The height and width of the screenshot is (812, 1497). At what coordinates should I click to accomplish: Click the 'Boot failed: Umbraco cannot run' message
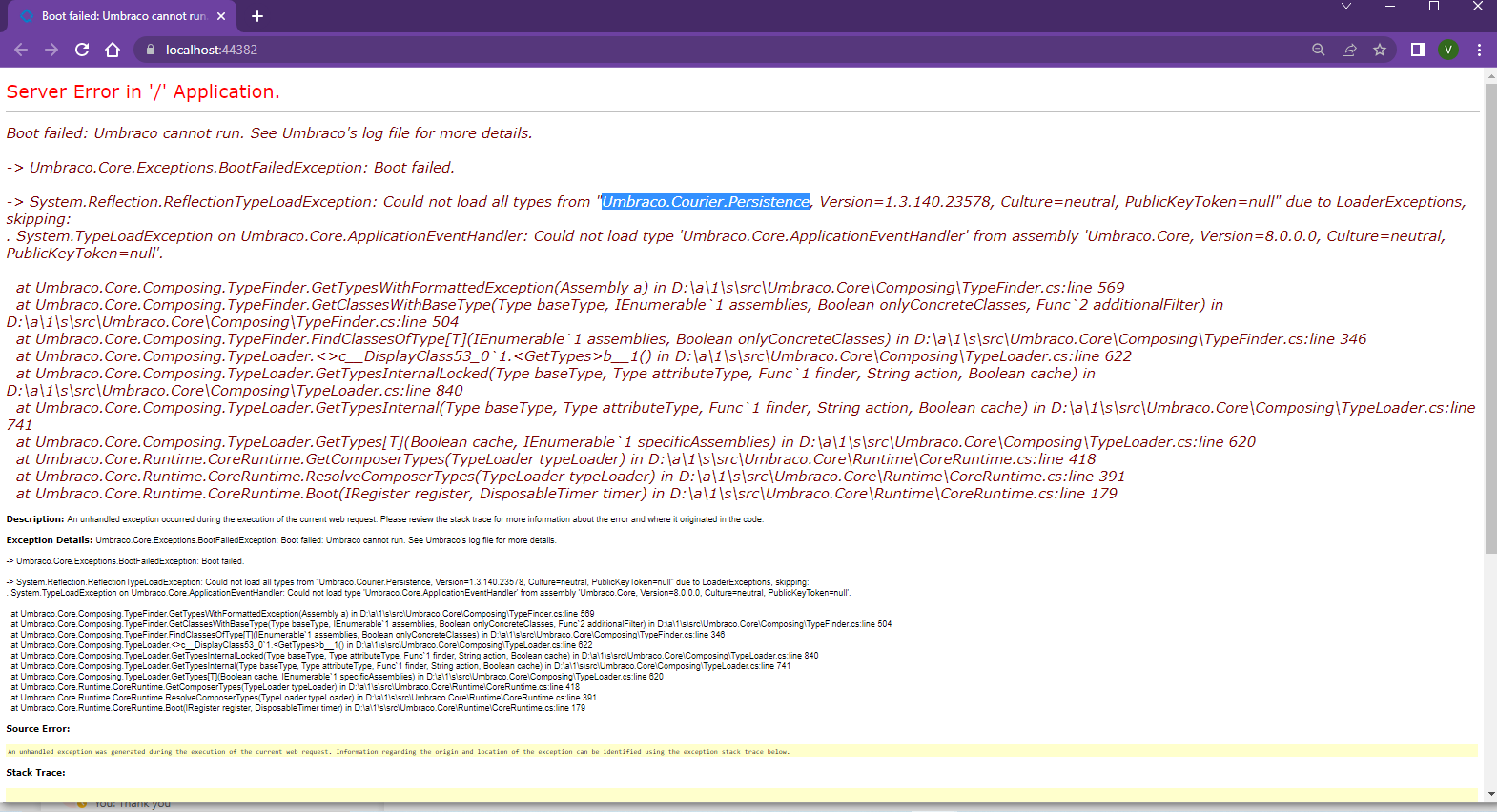[270, 133]
